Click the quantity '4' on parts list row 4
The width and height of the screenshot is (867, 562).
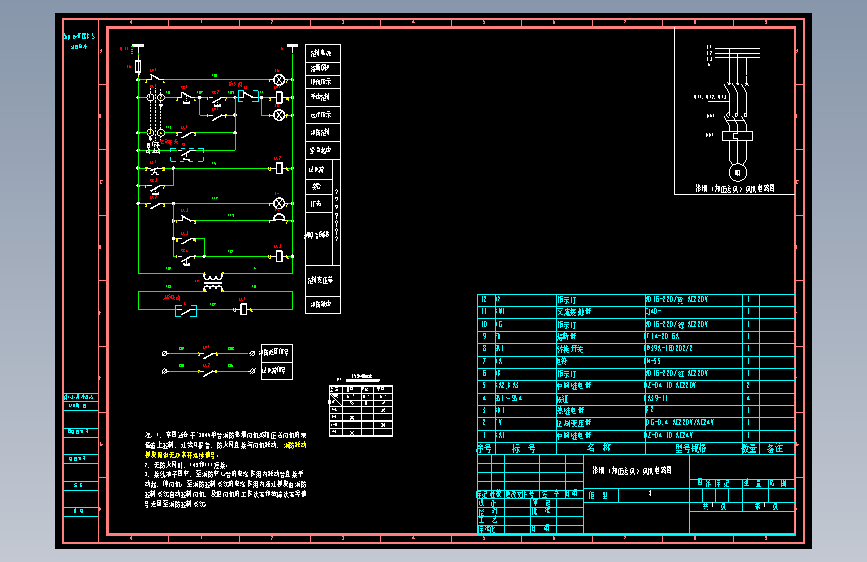[x=749, y=398]
